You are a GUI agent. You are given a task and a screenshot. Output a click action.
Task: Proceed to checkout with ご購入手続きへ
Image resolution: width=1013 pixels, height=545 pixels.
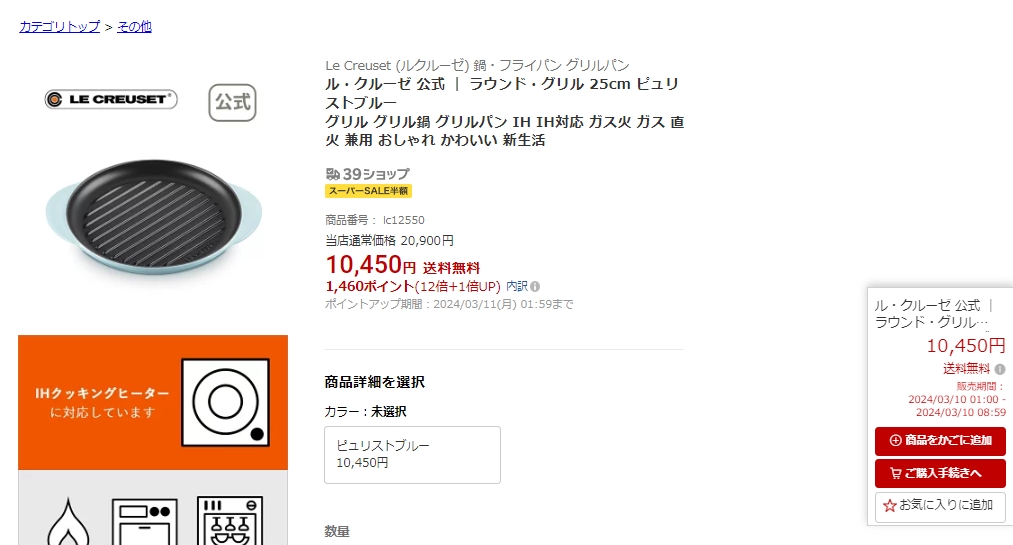[x=940, y=473]
